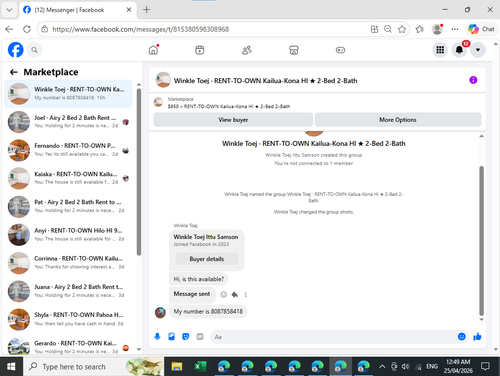Open the Video (Watch) tab icon
The image size is (500, 376).
point(200,50)
